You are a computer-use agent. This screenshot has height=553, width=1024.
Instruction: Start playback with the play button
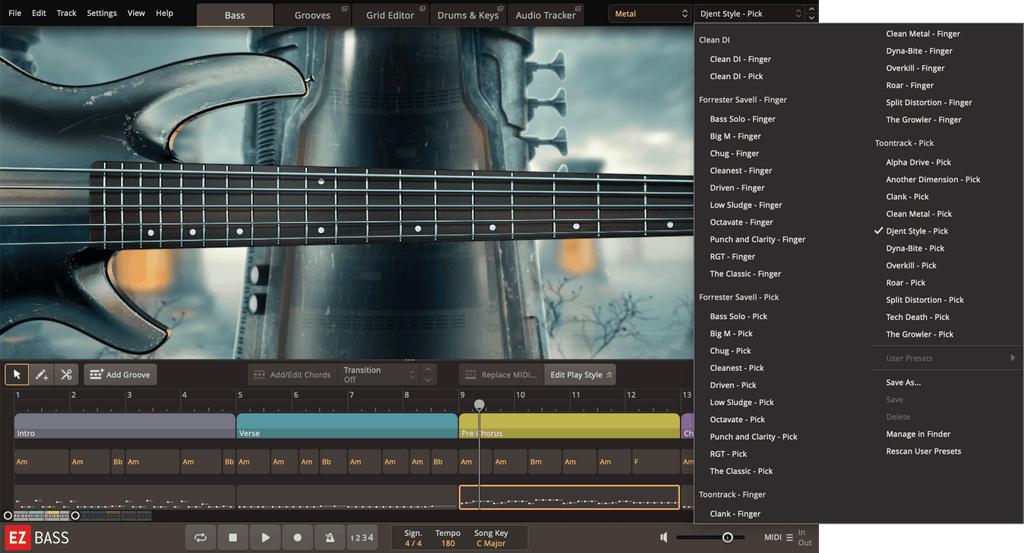[x=265, y=537]
